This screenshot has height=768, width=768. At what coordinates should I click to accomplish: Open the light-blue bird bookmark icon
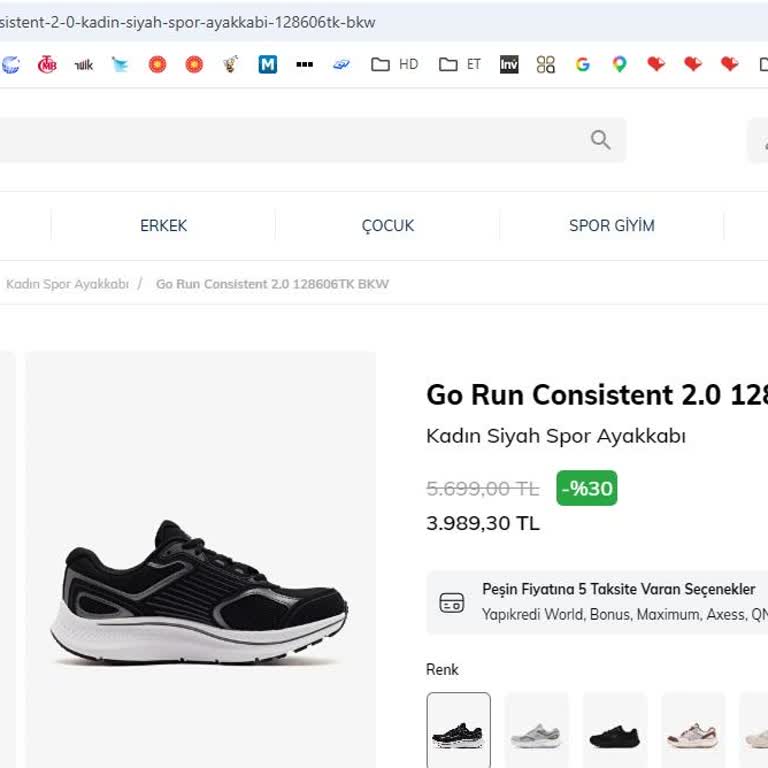click(x=120, y=65)
